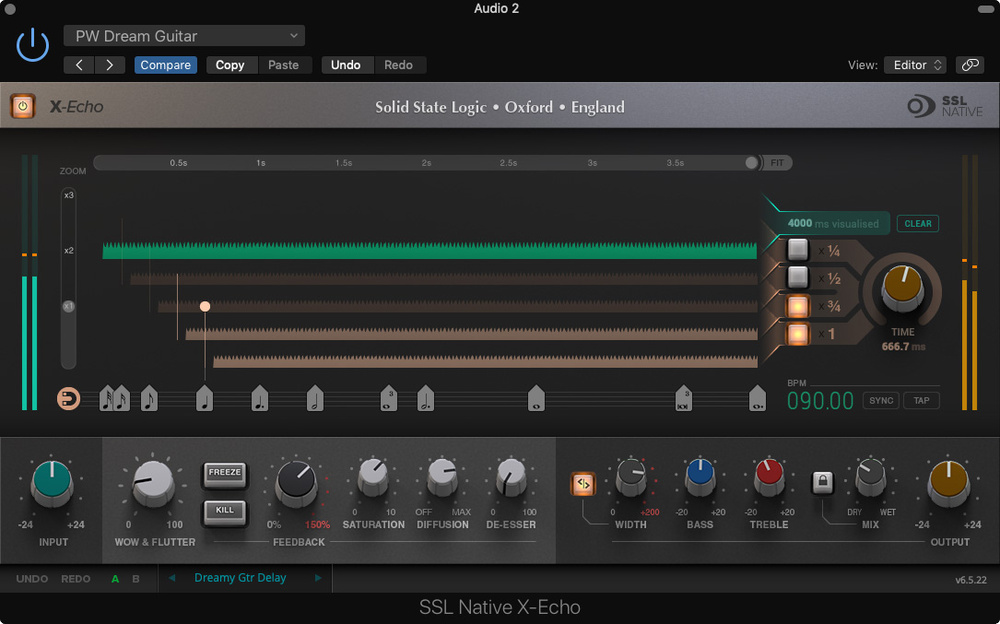
Task: Click Redo in the plugin header
Action: point(399,65)
